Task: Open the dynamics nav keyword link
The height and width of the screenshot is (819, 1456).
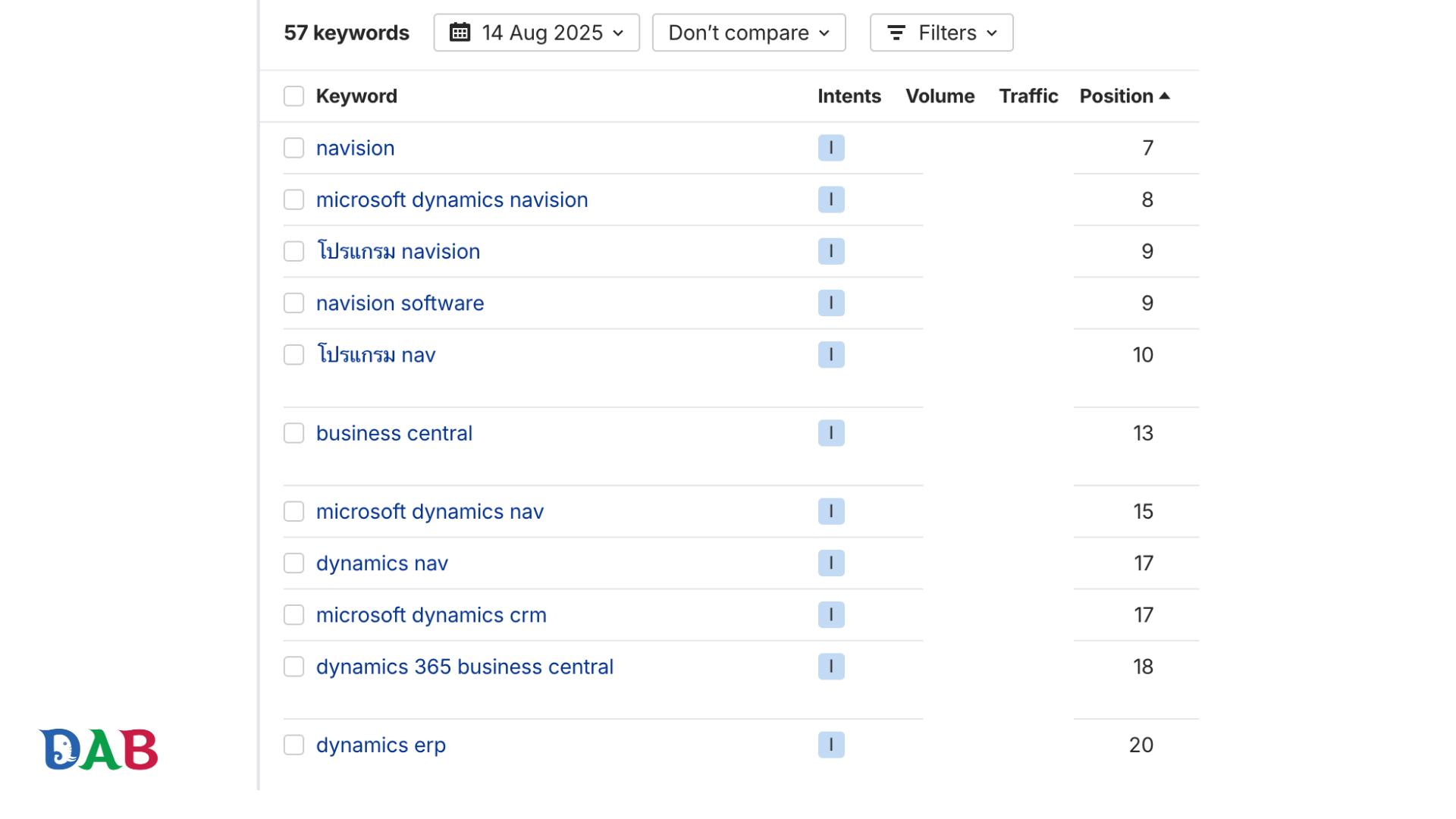Action: coord(382,563)
